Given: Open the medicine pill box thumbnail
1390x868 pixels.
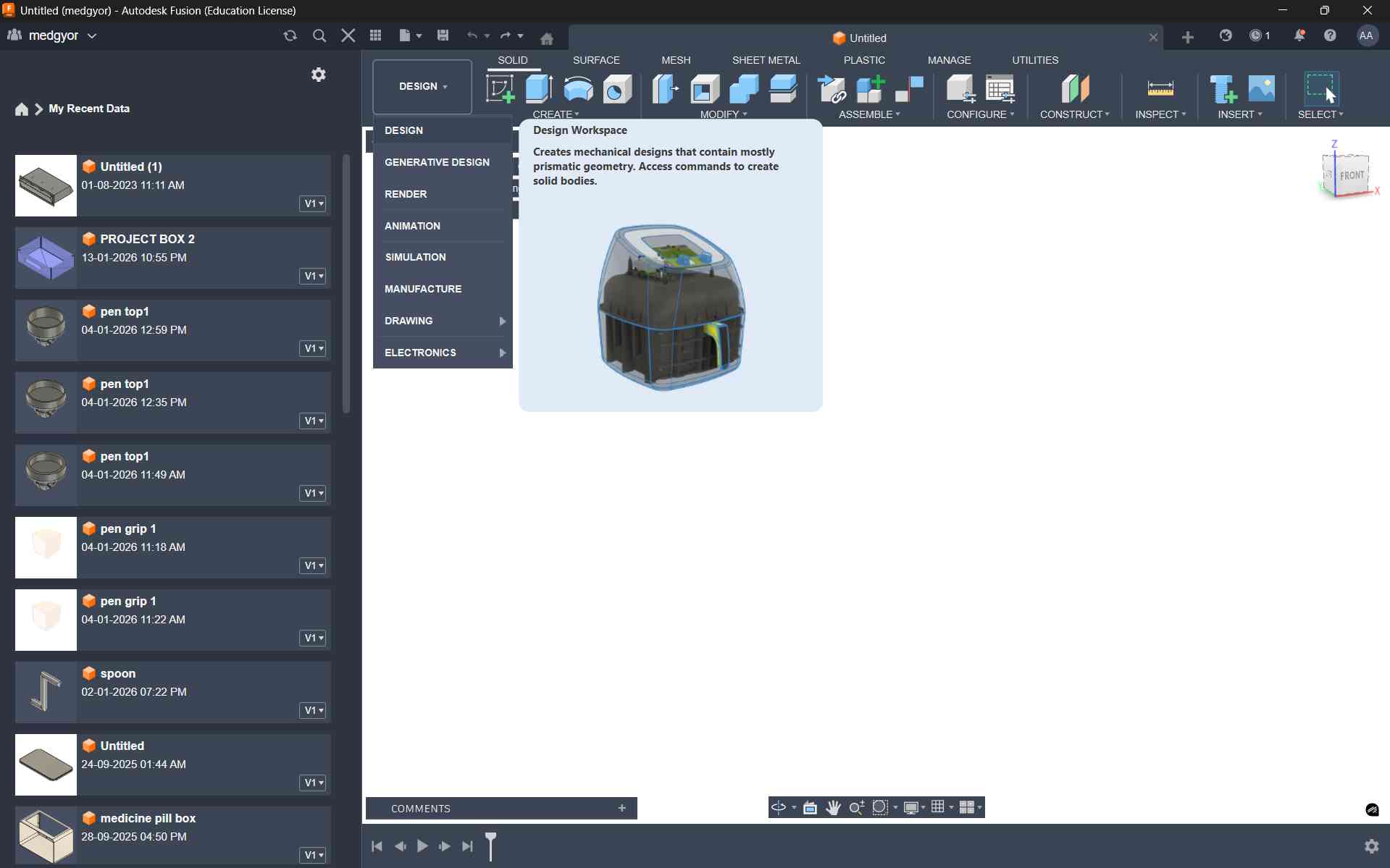Looking at the screenshot, I should point(46,837).
